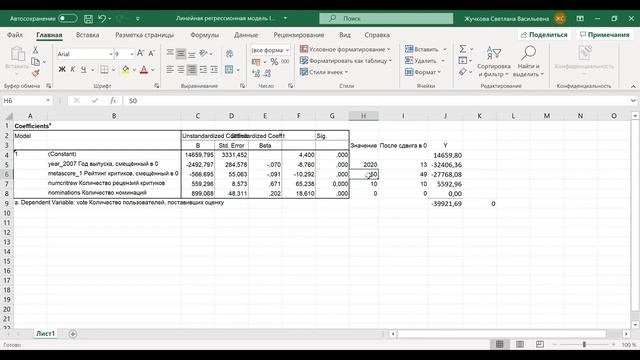Click Merge and Center icon

229,70
